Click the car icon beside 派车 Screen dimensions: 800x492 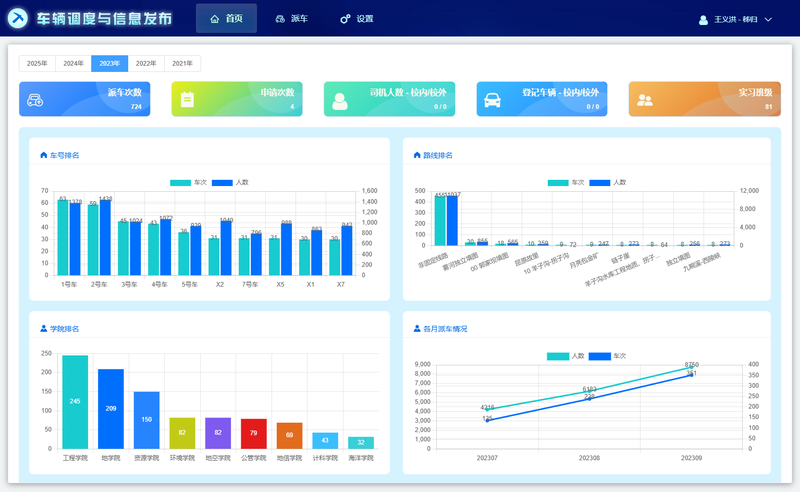[x=280, y=19]
